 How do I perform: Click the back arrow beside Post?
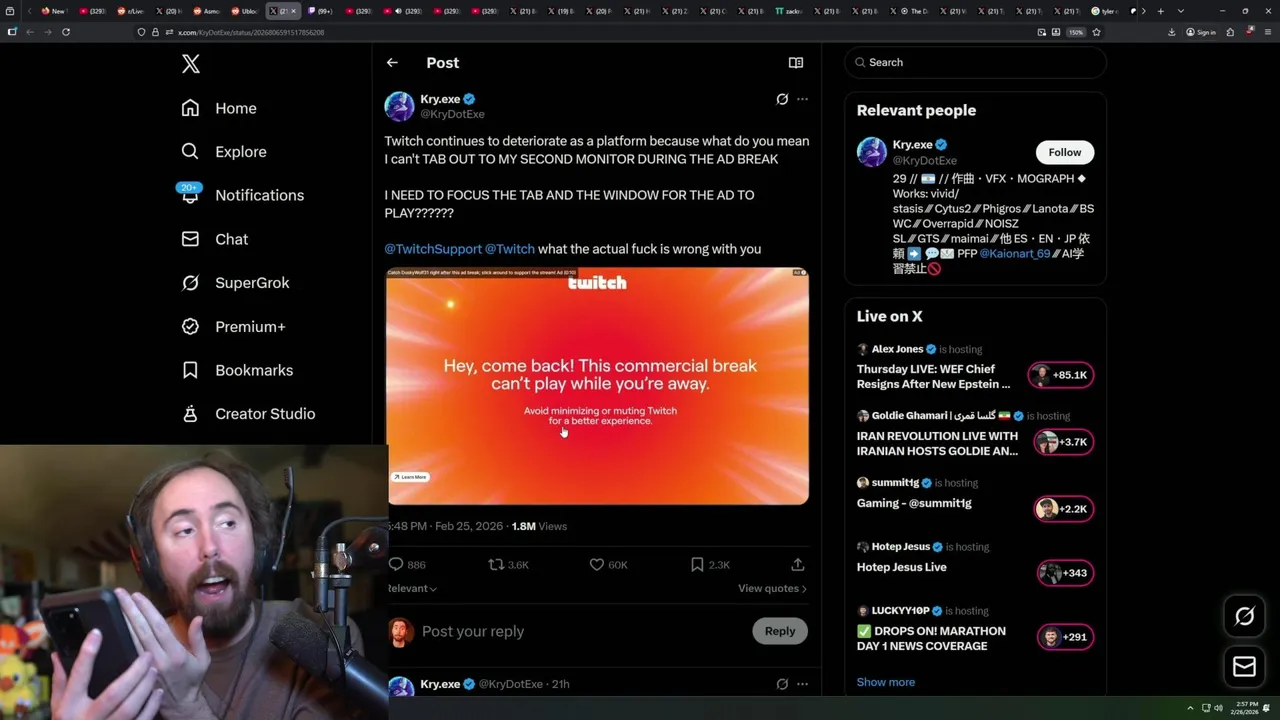[392, 62]
